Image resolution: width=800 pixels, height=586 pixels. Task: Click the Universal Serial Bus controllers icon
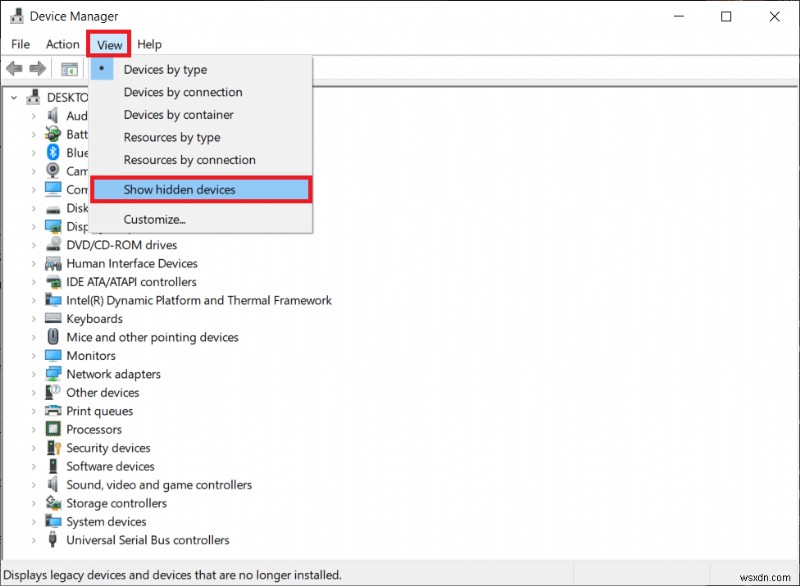pyautogui.click(x=52, y=540)
